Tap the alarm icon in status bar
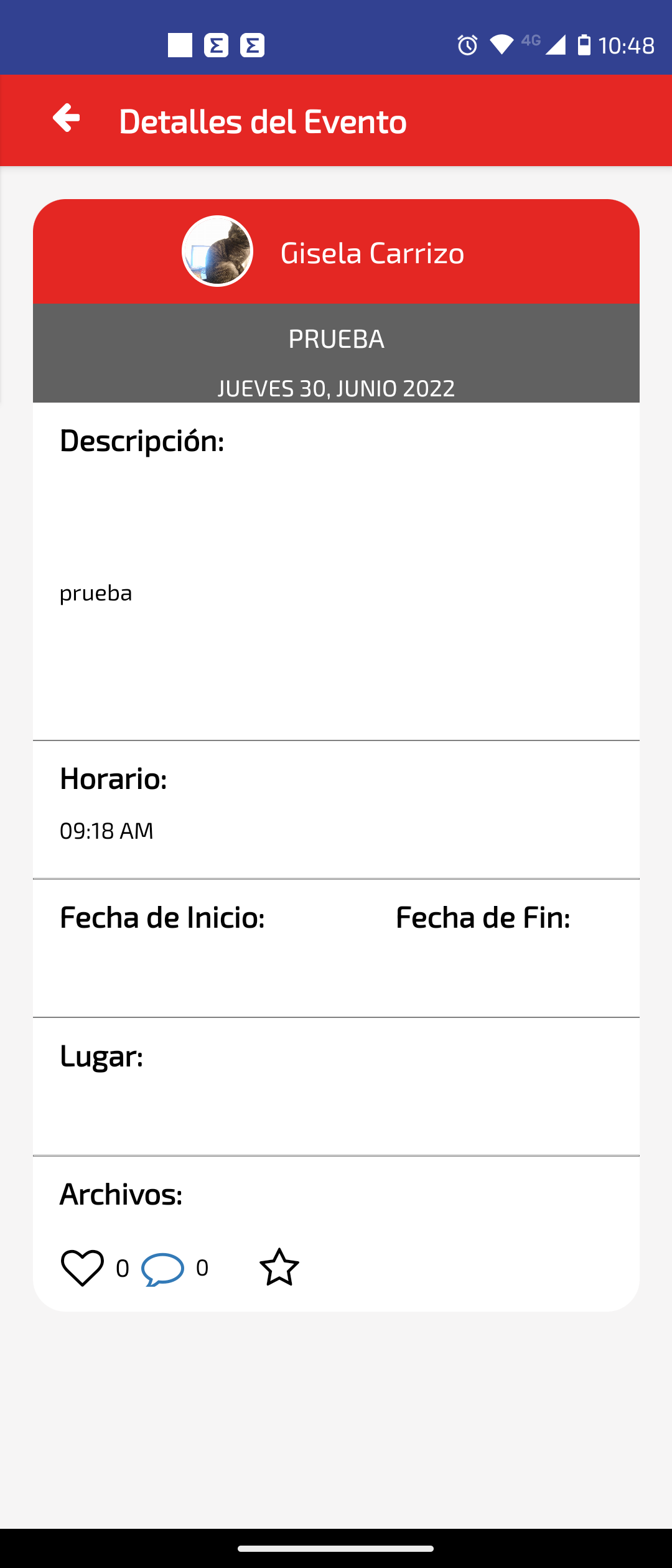Viewport: 672px width, 1568px height. tap(467, 45)
